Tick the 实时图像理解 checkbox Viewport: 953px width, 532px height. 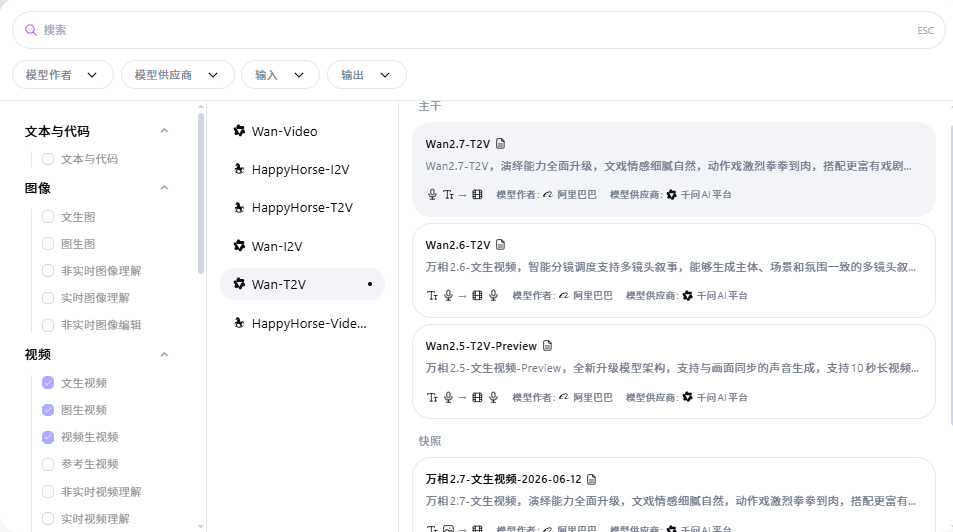click(x=48, y=298)
